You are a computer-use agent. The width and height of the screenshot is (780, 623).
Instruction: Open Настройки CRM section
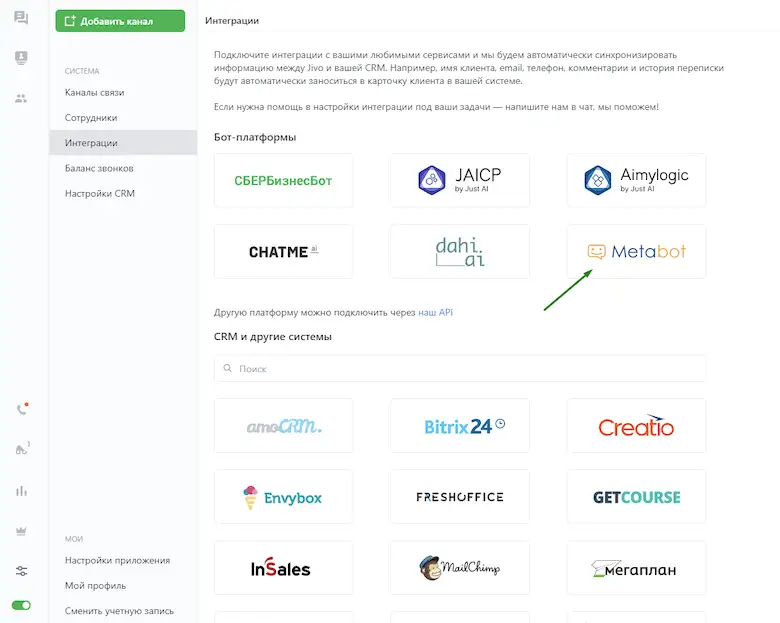point(99,193)
